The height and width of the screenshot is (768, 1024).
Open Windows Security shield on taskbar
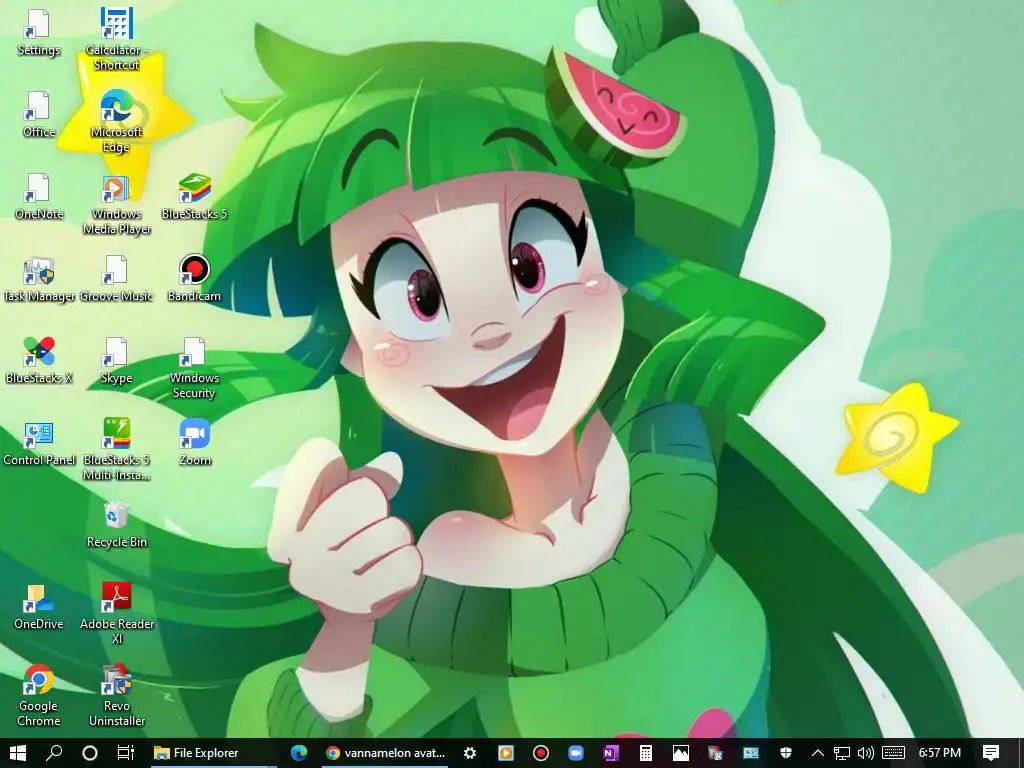tap(786, 753)
